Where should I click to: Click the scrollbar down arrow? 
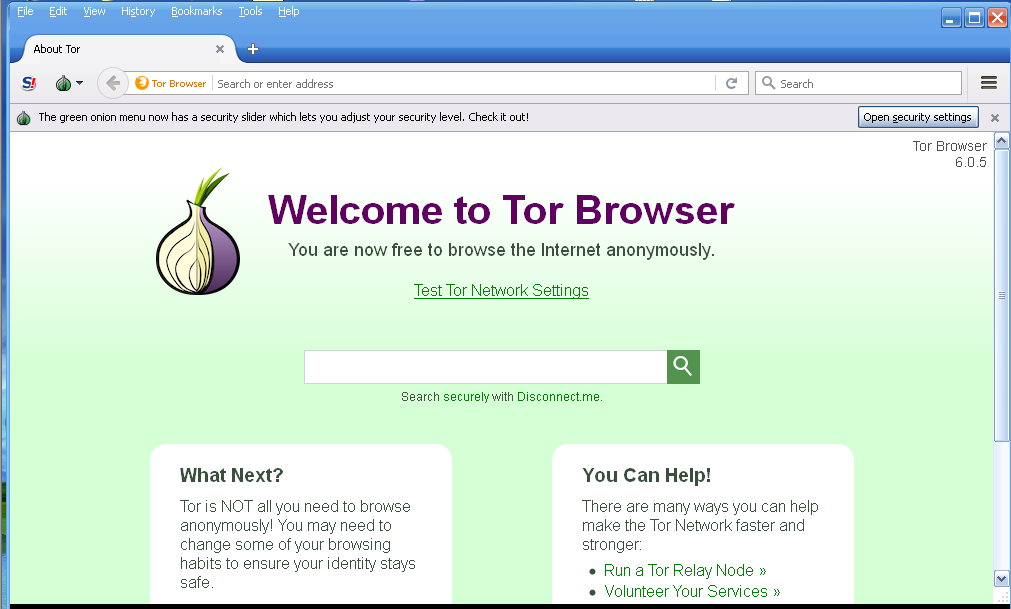click(1001, 578)
